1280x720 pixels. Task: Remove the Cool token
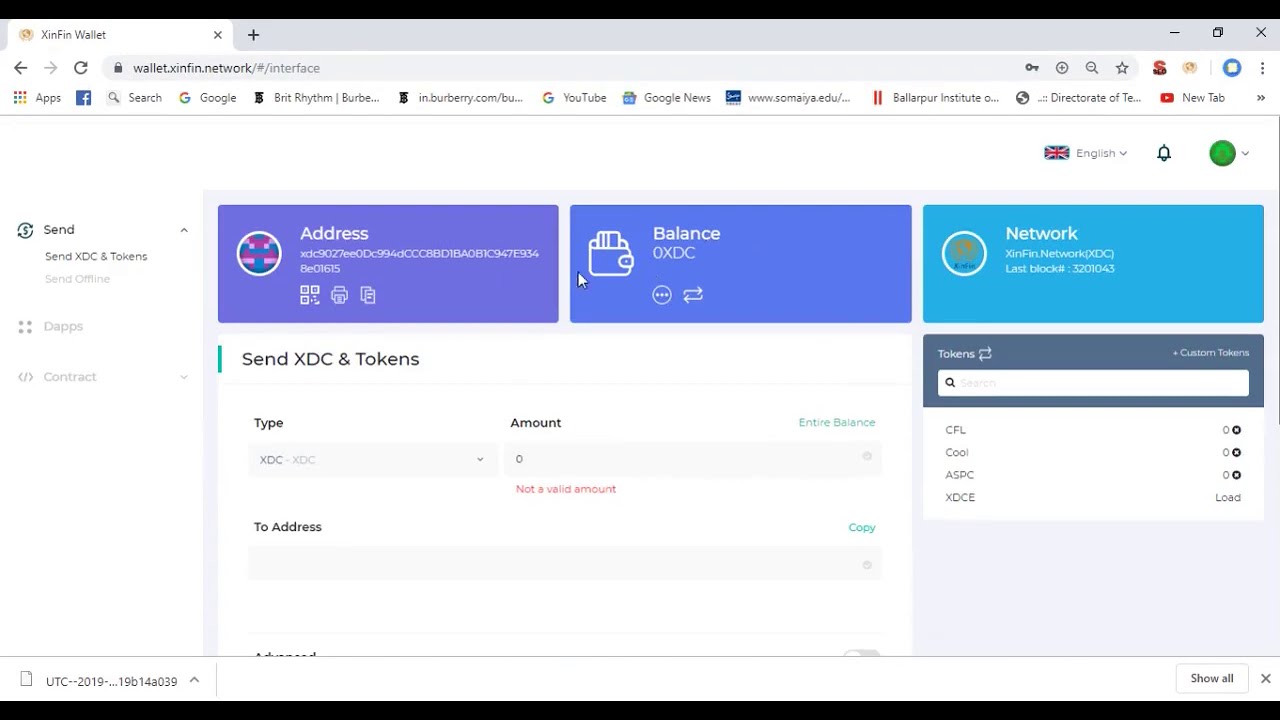click(1236, 453)
